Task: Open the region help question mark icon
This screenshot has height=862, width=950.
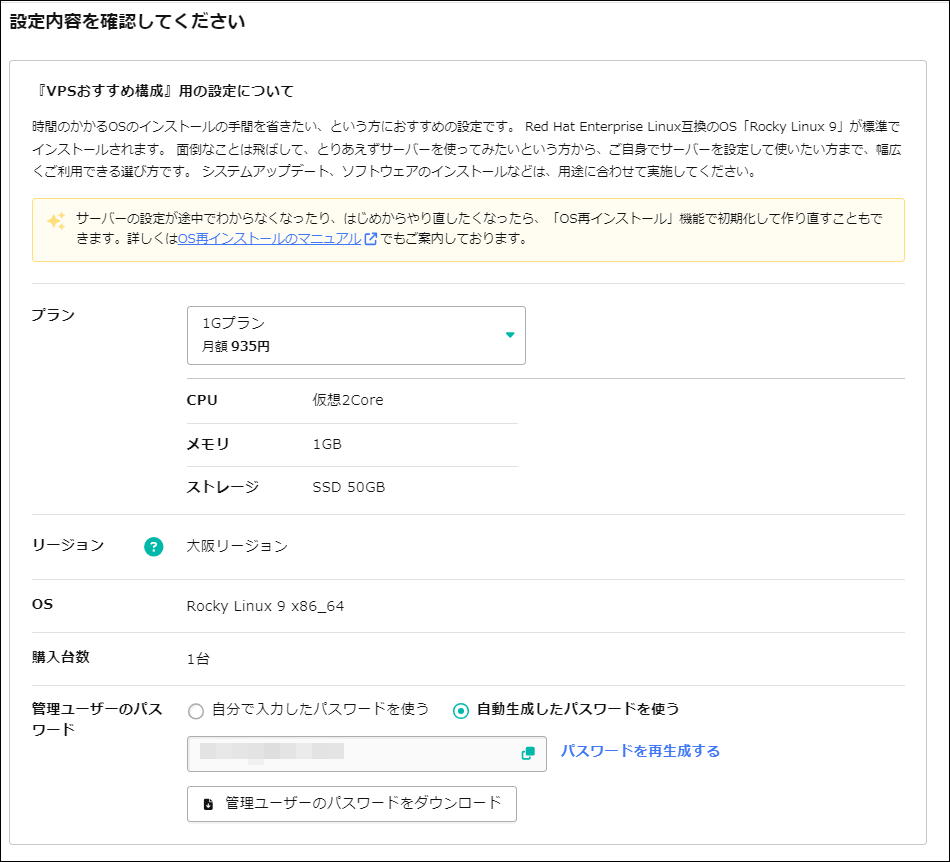Action: pyautogui.click(x=153, y=546)
